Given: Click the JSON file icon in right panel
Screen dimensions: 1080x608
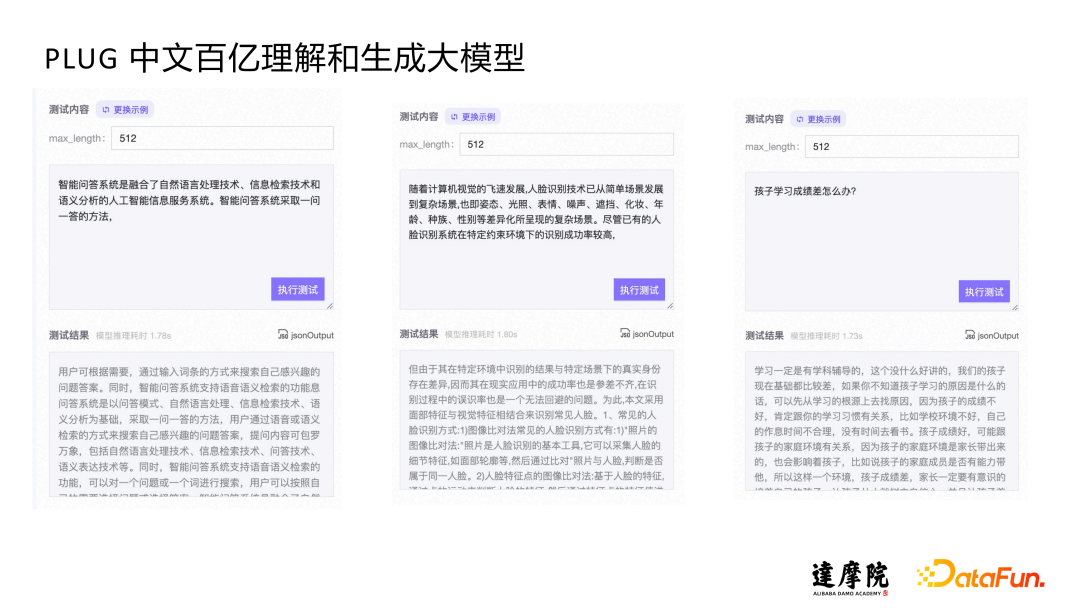Looking at the screenshot, I should coord(970,335).
